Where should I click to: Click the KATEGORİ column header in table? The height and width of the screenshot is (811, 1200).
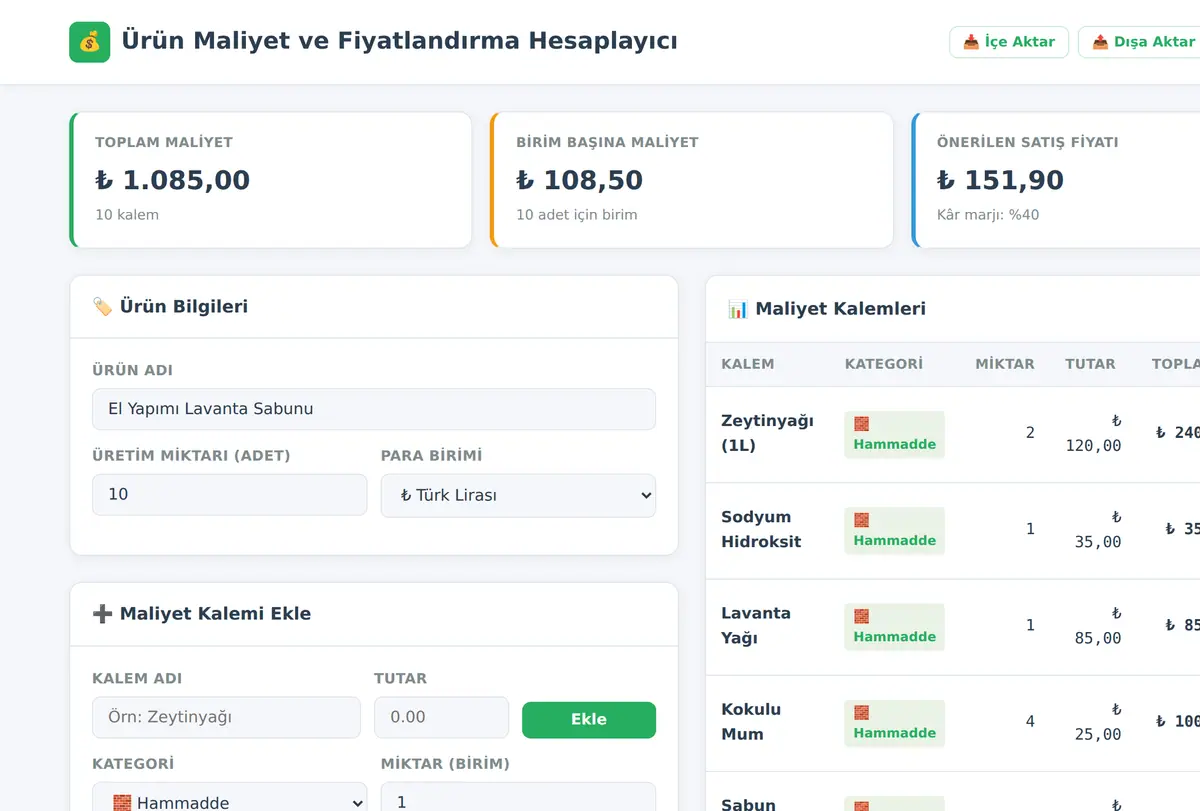pyautogui.click(x=884, y=364)
